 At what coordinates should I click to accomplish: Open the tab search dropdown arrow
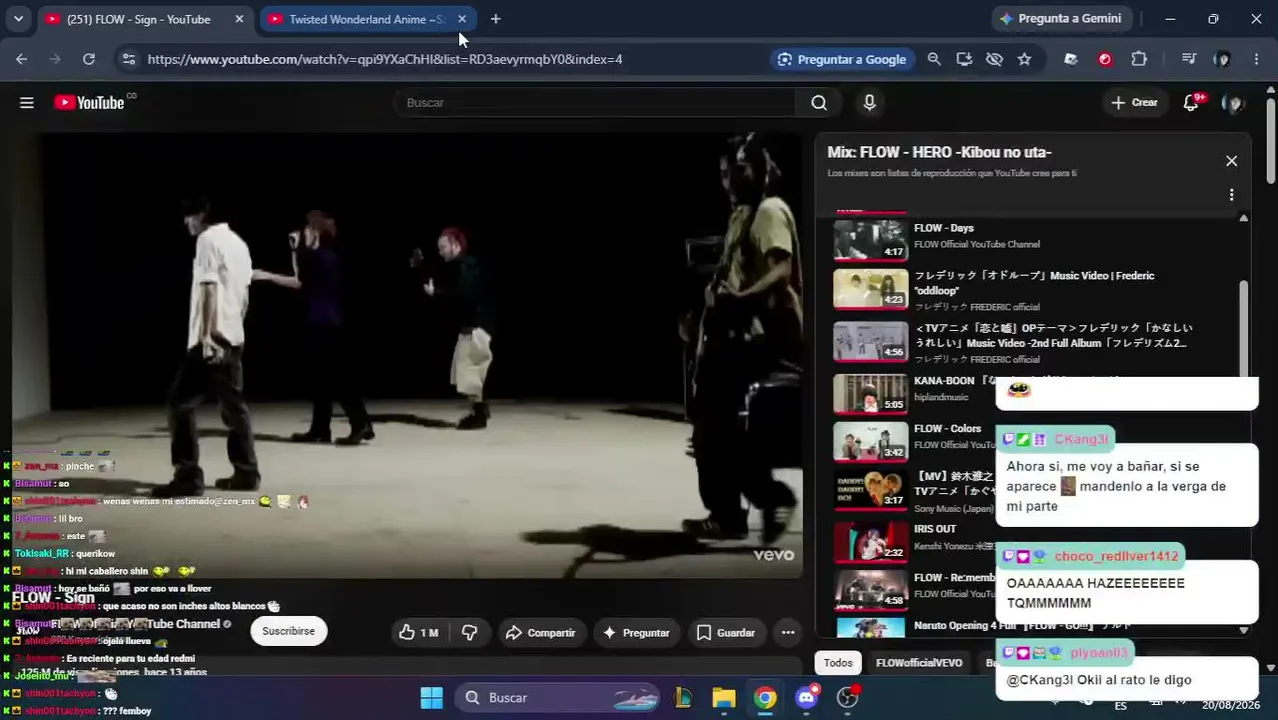18,19
